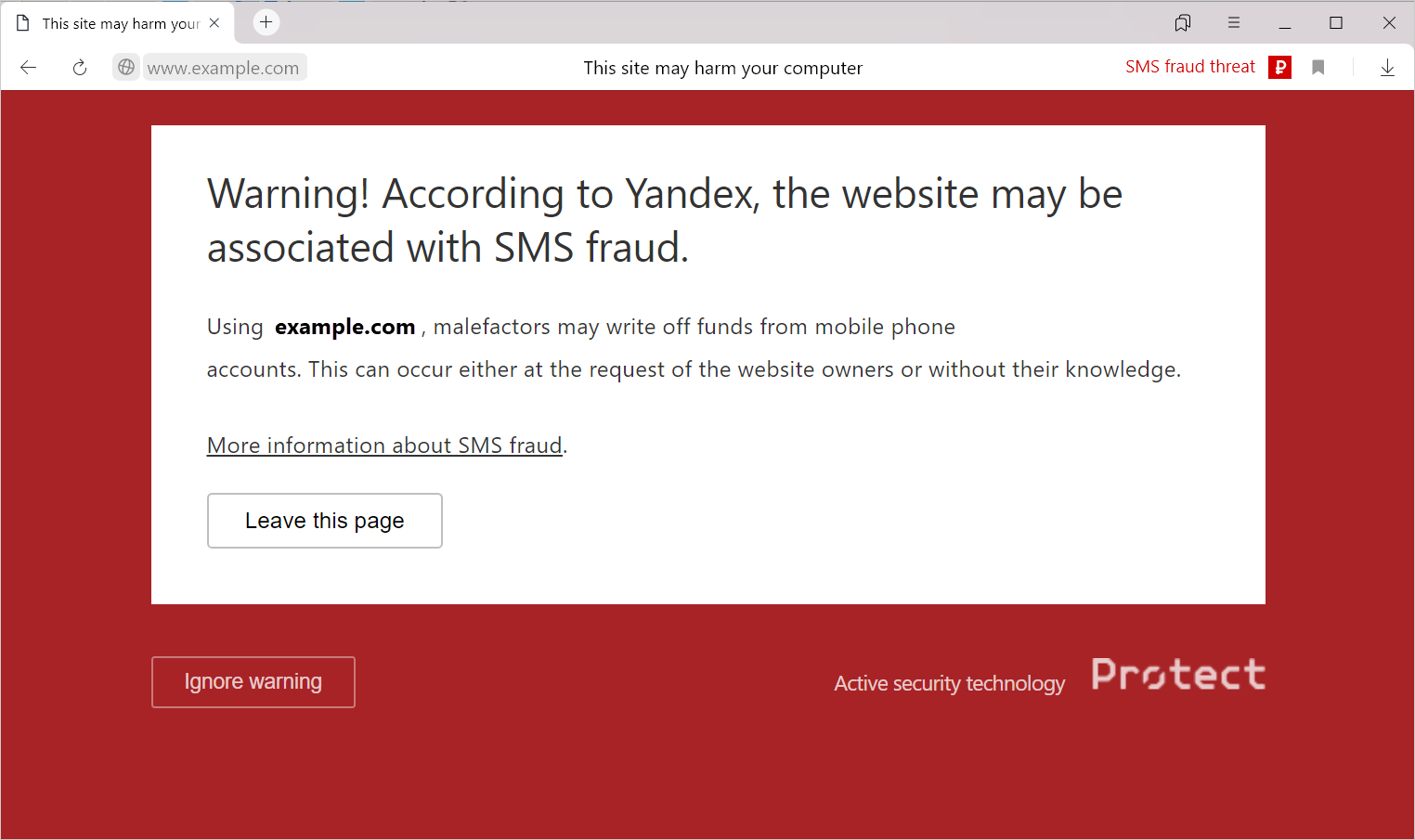The height and width of the screenshot is (840, 1415).
Task: Open site info via the globe icon
Action: [x=126, y=68]
